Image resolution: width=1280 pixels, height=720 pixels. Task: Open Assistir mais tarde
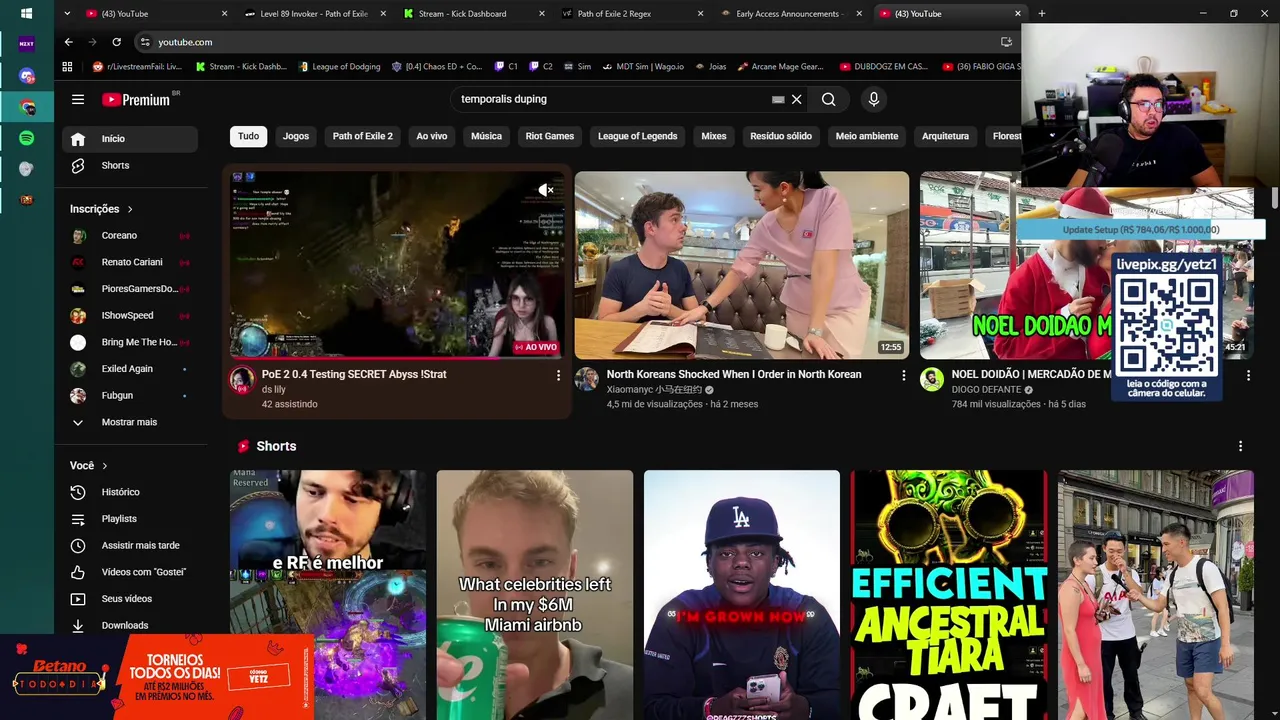click(130, 545)
